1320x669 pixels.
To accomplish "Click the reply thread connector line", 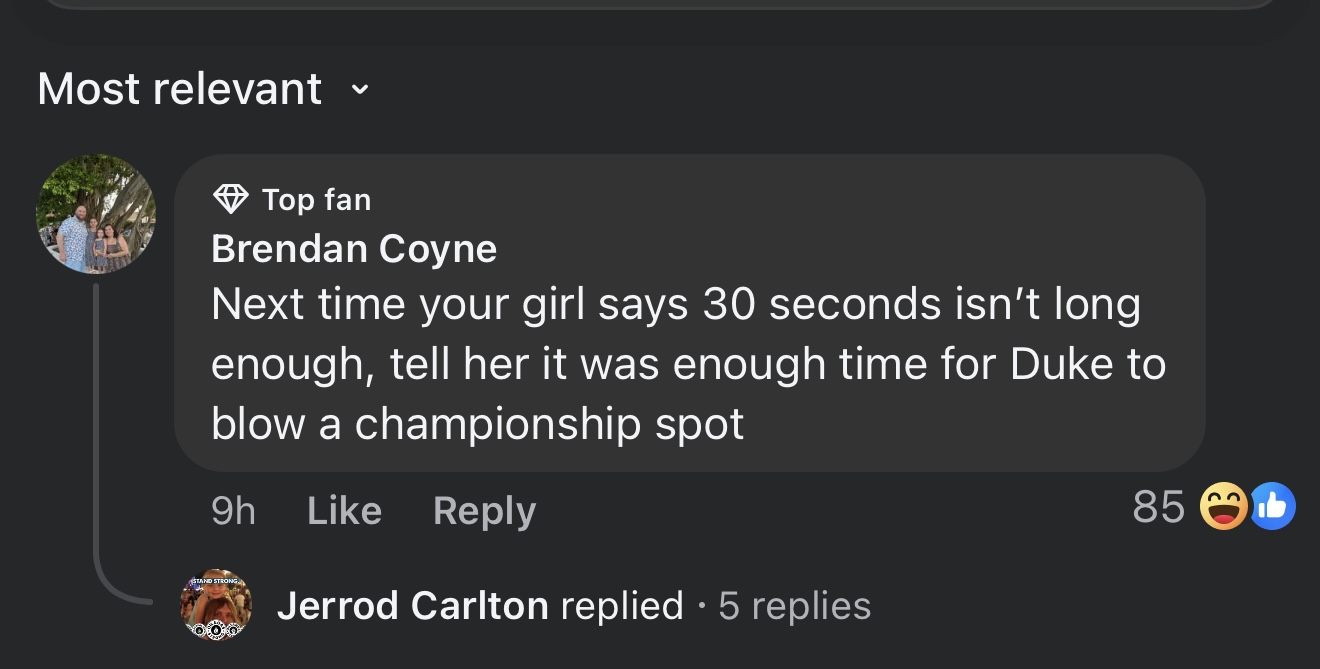I will point(97,440).
